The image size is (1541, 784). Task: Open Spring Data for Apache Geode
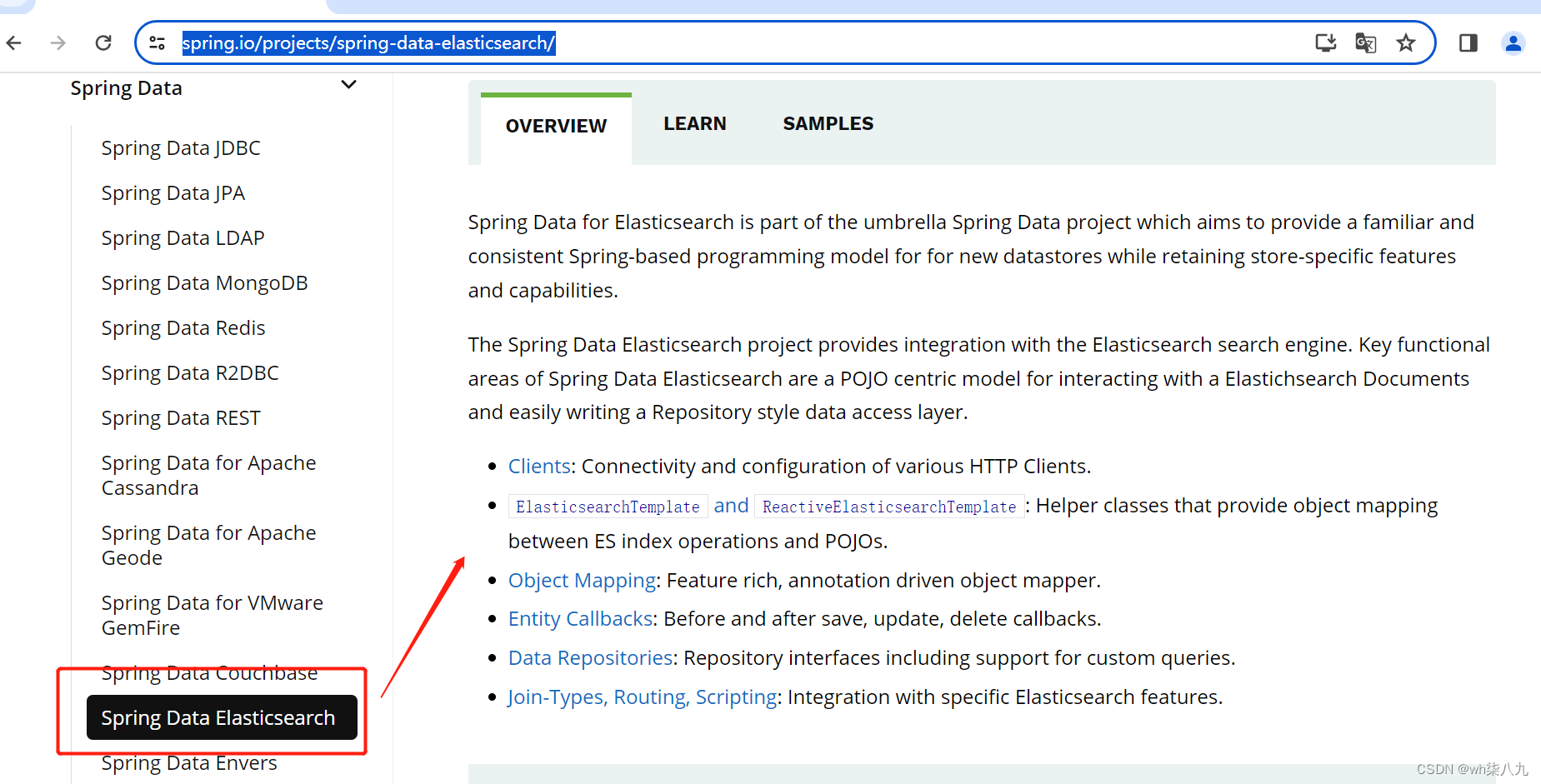tap(208, 545)
